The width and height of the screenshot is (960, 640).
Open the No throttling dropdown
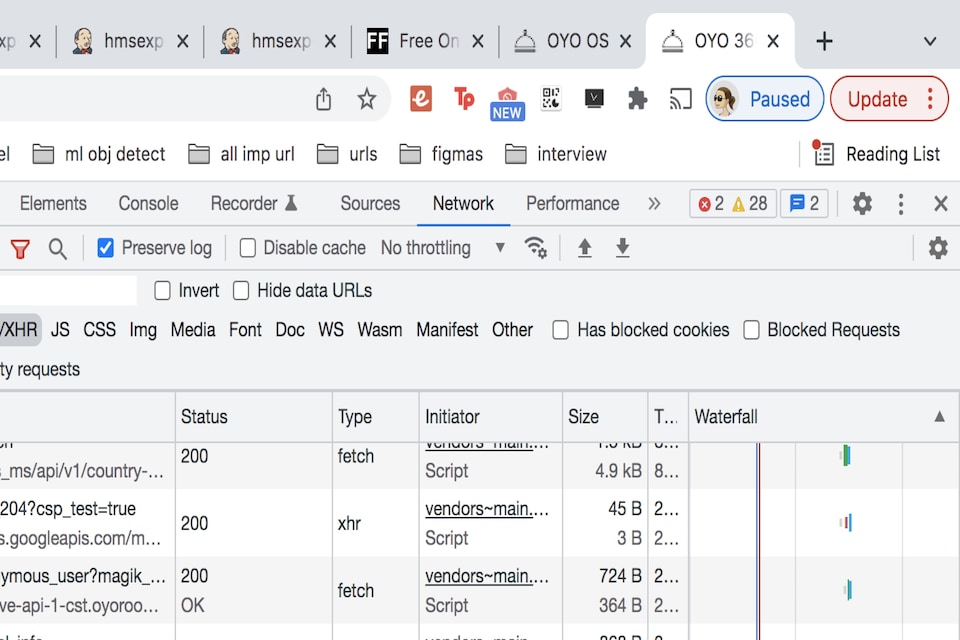coord(442,248)
